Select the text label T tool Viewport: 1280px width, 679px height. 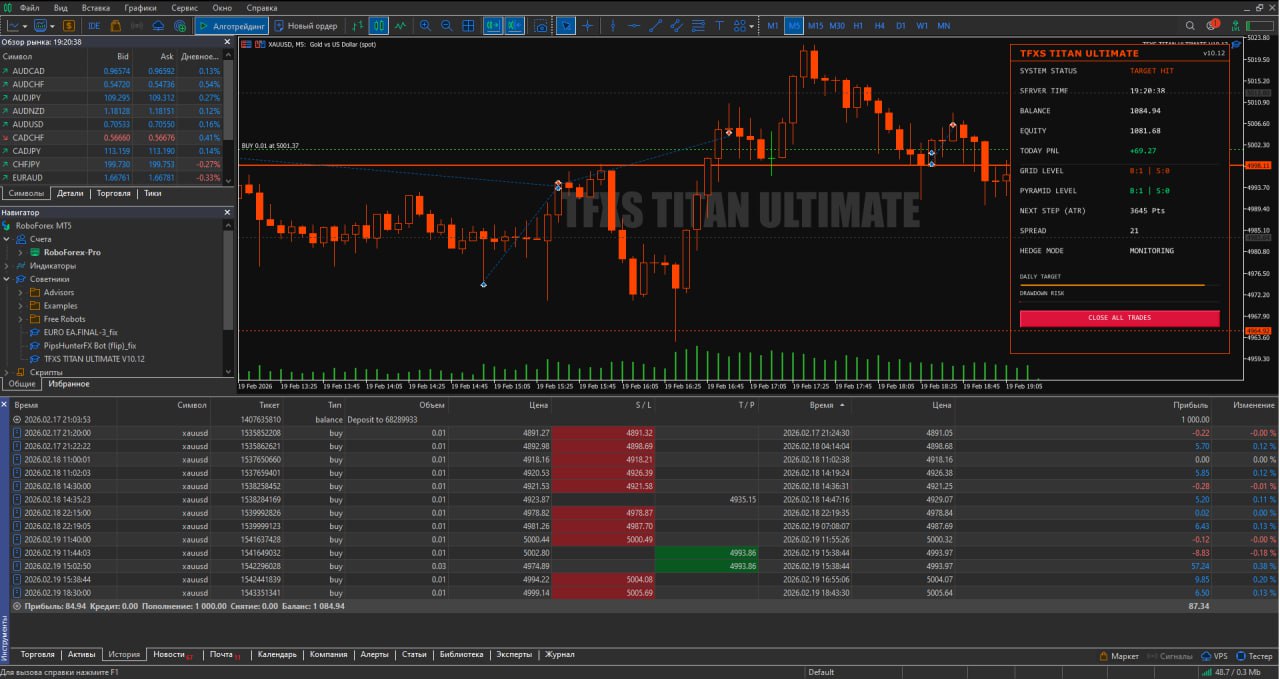[719, 26]
